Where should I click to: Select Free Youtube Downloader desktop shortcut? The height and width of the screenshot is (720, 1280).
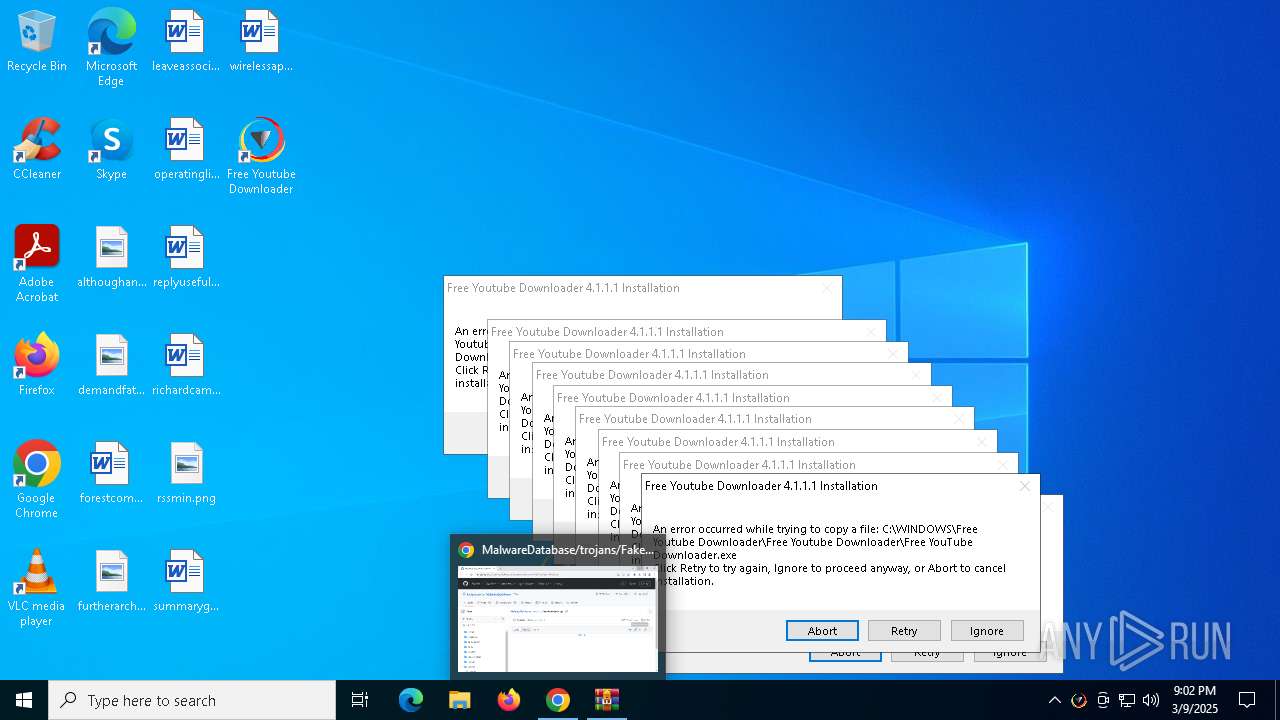click(x=261, y=155)
